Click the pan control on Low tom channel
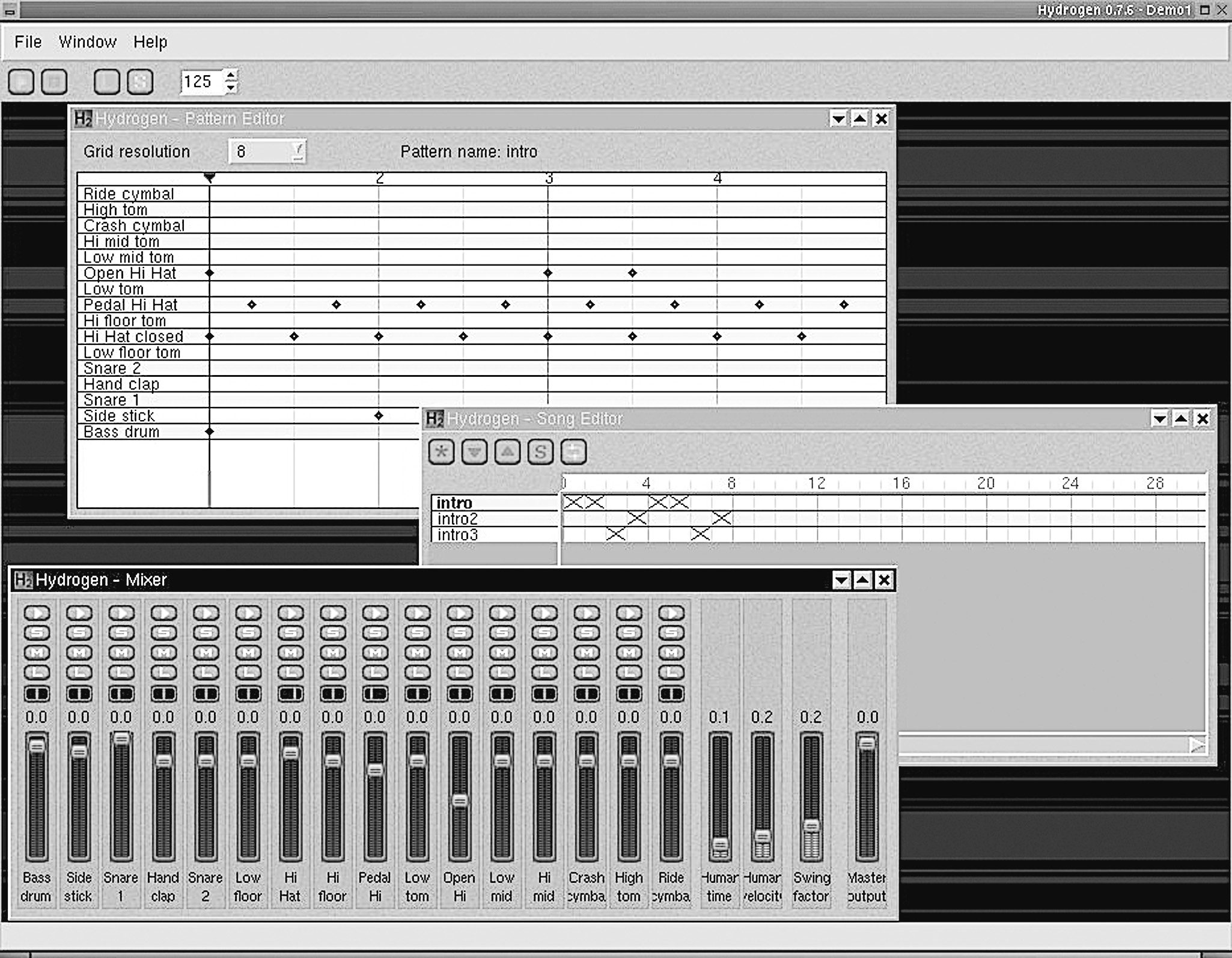 (x=417, y=694)
